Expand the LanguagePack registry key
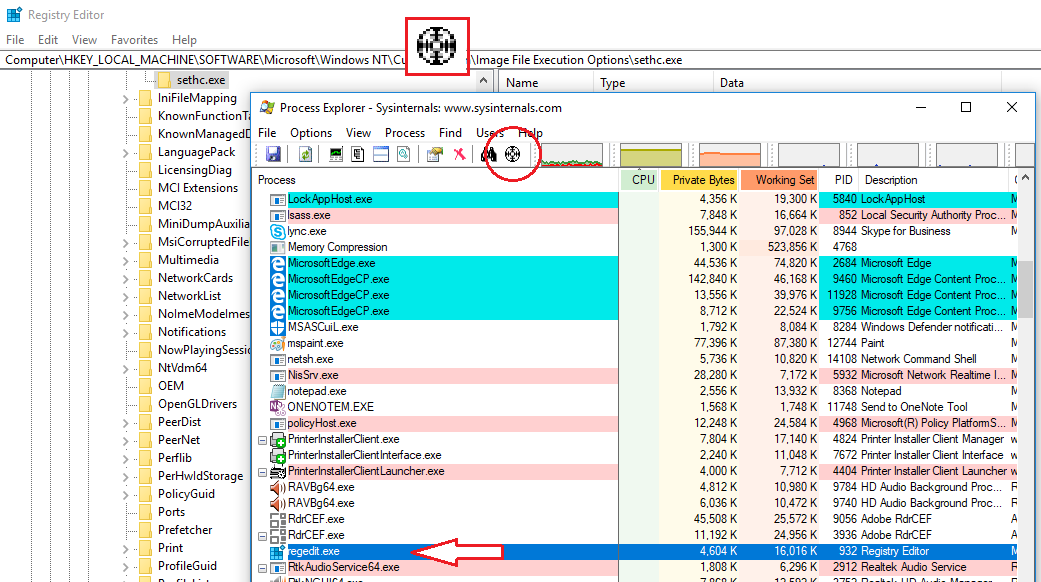Image resolution: width=1041 pixels, height=582 pixels. click(125, 153)
